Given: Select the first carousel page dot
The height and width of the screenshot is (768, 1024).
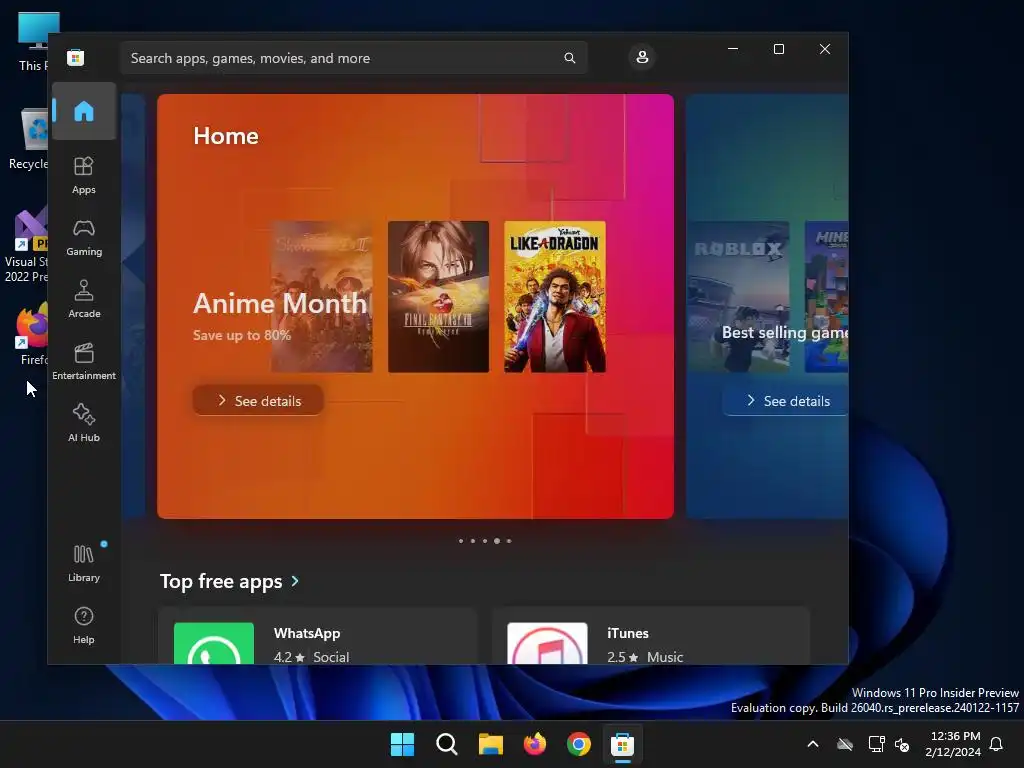Looking at the screenshot, I should coord(461,541).
